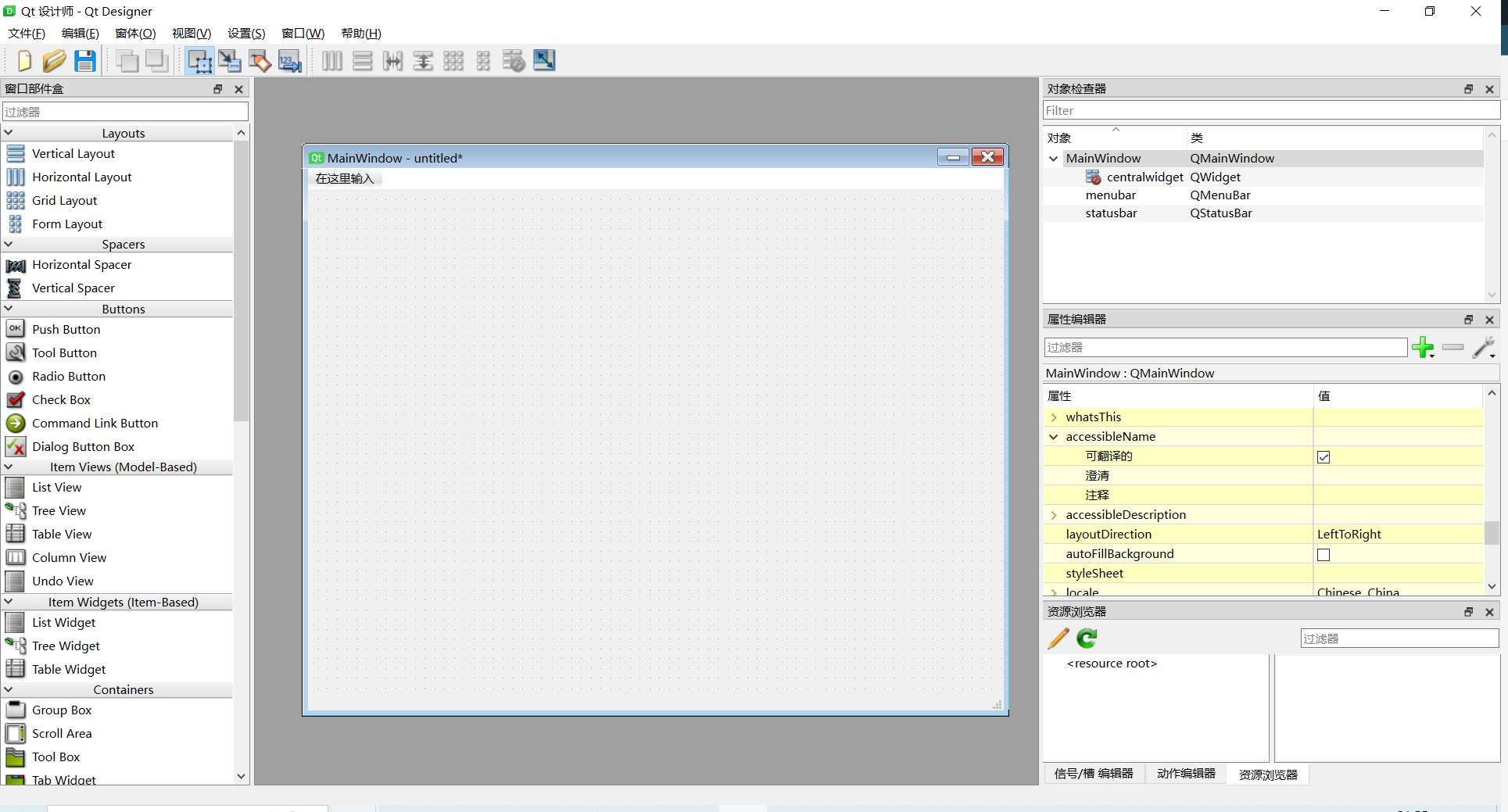
Task: Select the Edit Signals/Slots mode
Action: pos(229,60)
